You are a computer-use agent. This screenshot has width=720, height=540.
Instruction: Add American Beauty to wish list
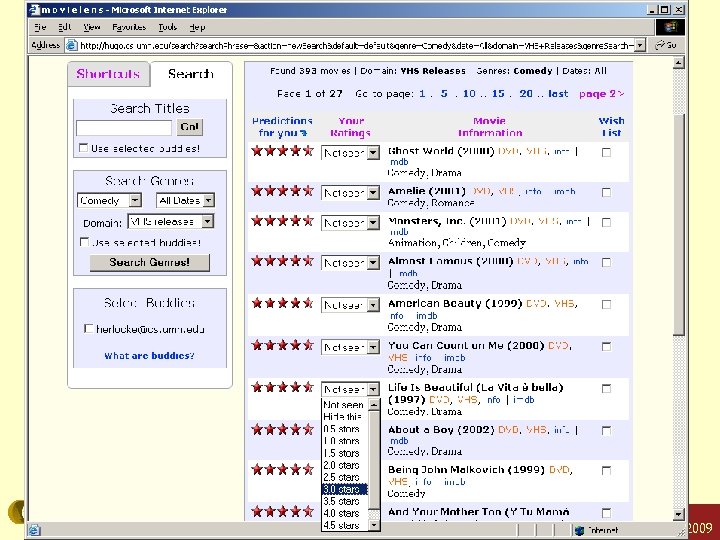pos(606,304)
